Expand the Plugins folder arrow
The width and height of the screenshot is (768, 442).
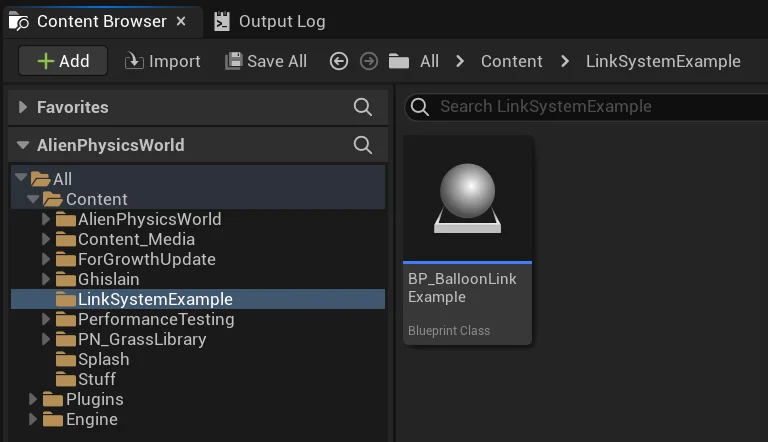(33, 399)
